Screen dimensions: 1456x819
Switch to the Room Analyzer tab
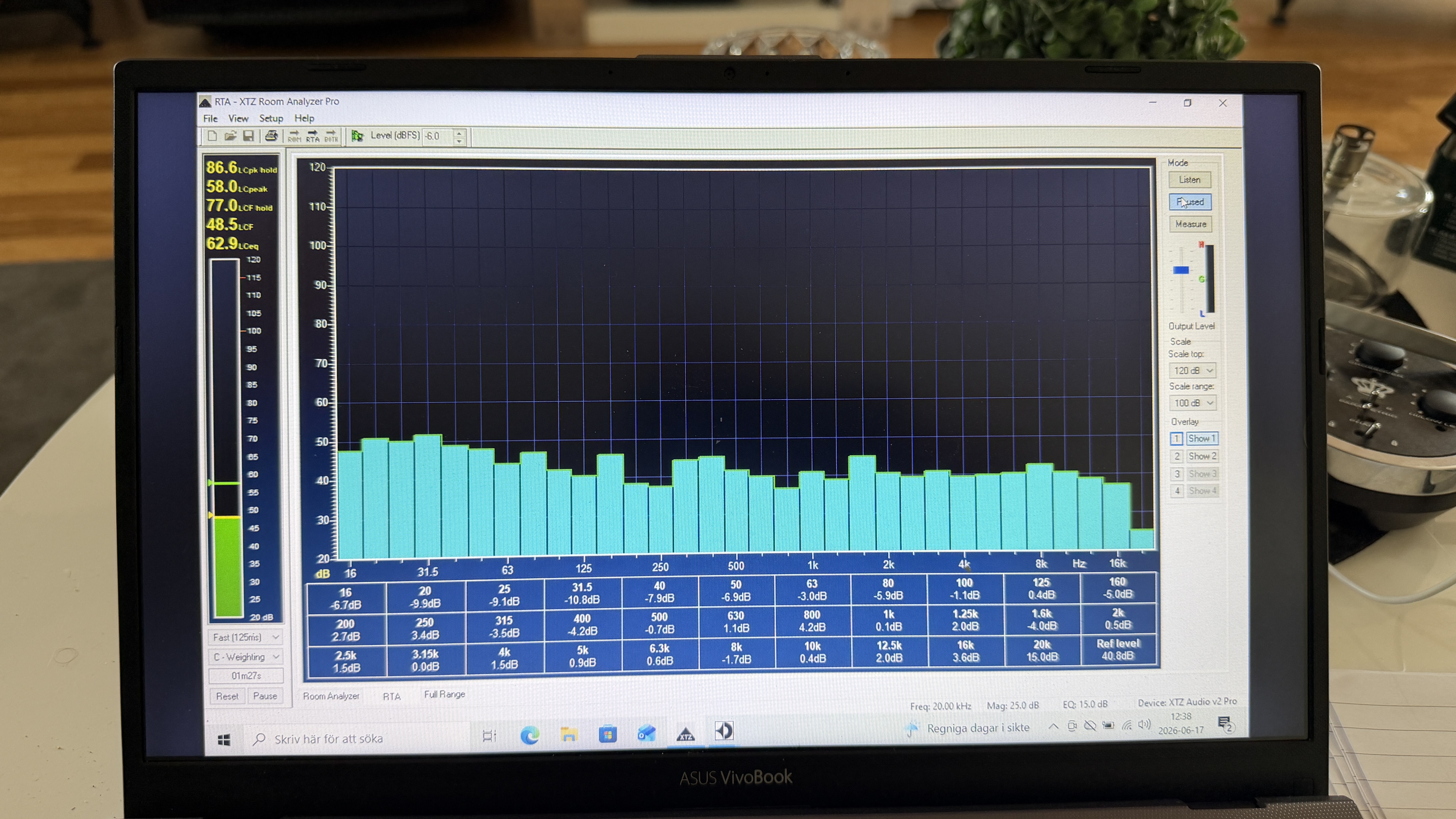[x=331, y=696]
